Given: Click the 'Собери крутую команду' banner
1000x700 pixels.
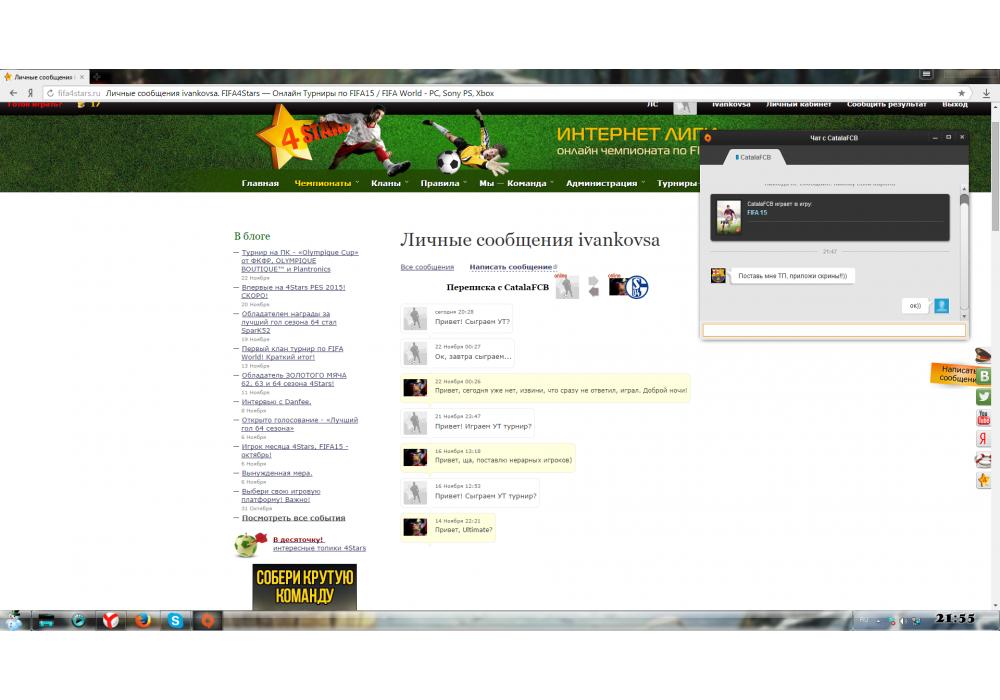Looking at the screenshot, I should 304,587.
